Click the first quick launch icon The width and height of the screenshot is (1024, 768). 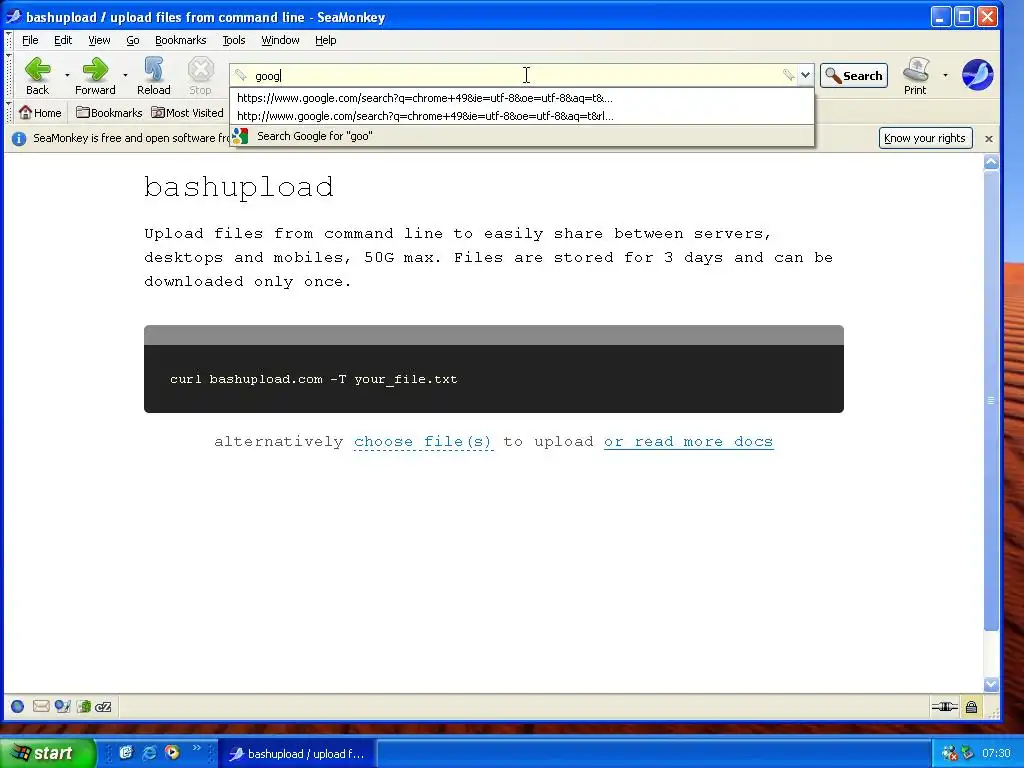126,752
